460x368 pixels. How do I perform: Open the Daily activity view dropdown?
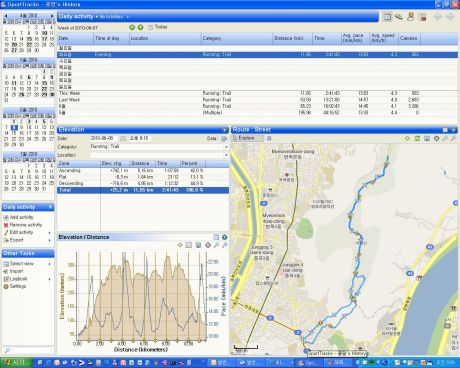[97, 16]
